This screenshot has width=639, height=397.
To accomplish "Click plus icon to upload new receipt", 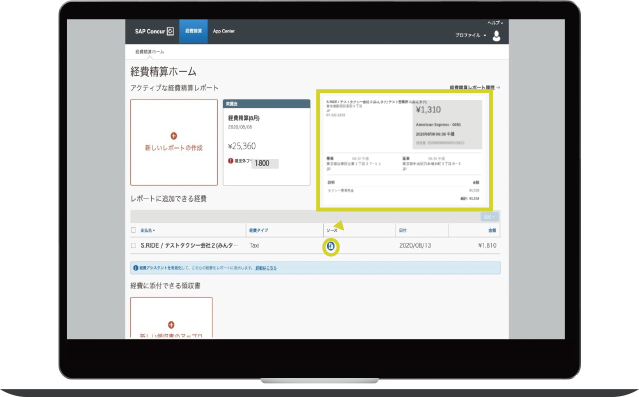I will (x=171, y=325).
